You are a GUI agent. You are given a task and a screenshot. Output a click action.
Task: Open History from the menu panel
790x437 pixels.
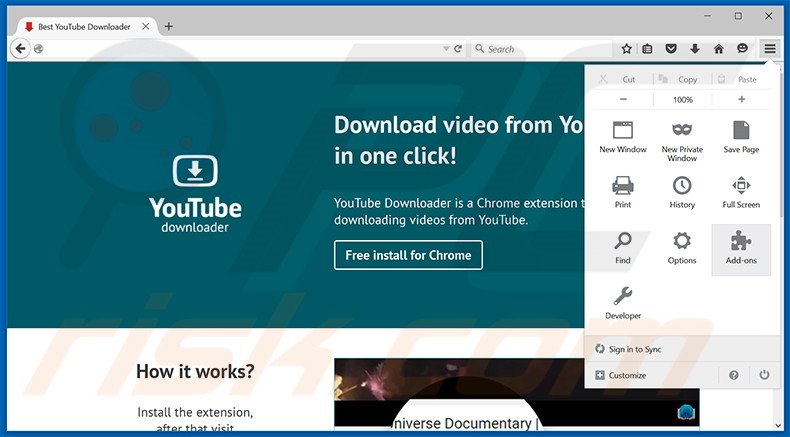tap(682, 193)
